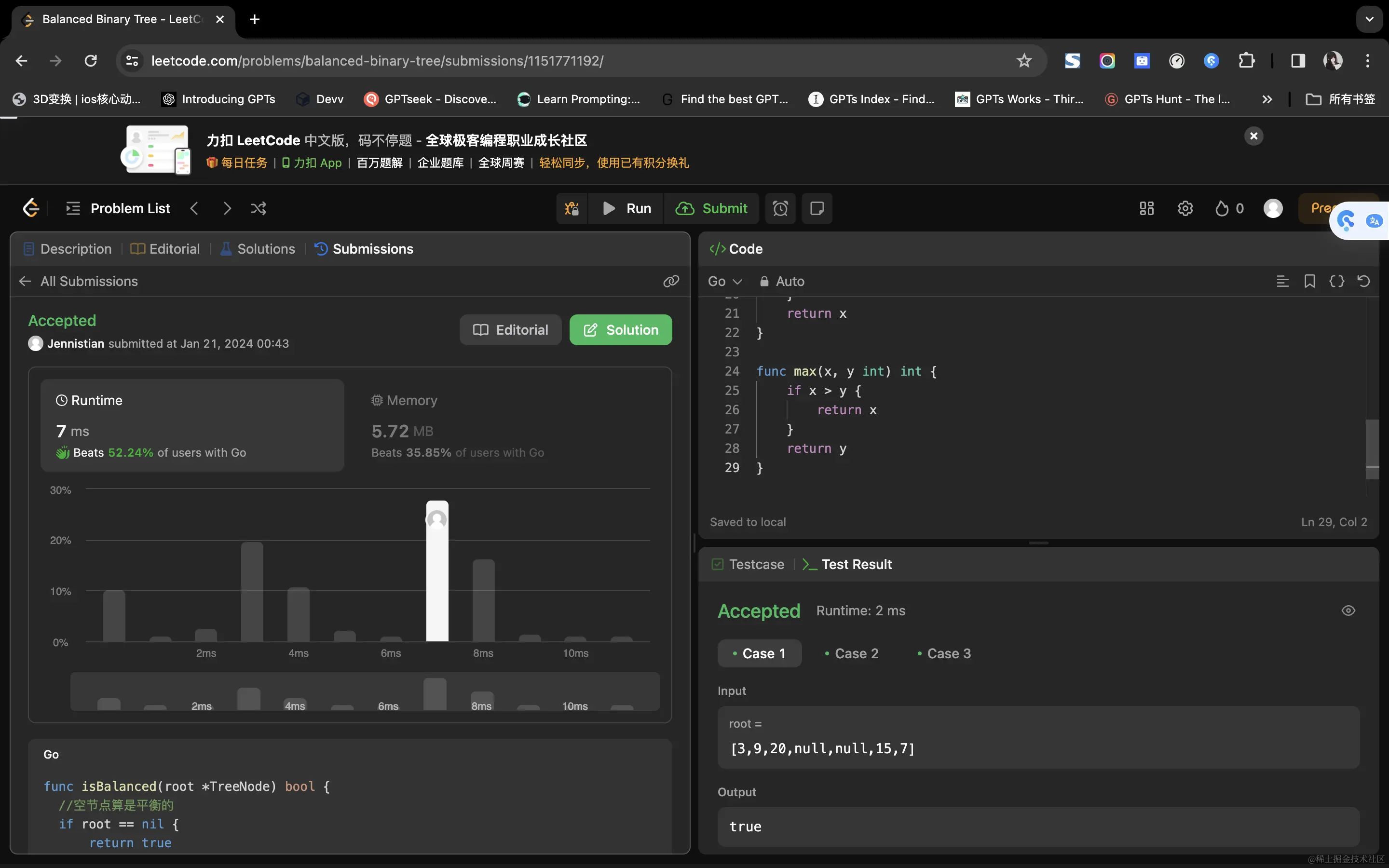The height and width of the screenshot is (868, 1389).
Task: Click the debugger icon beside Run
Action: coord(572,208)
